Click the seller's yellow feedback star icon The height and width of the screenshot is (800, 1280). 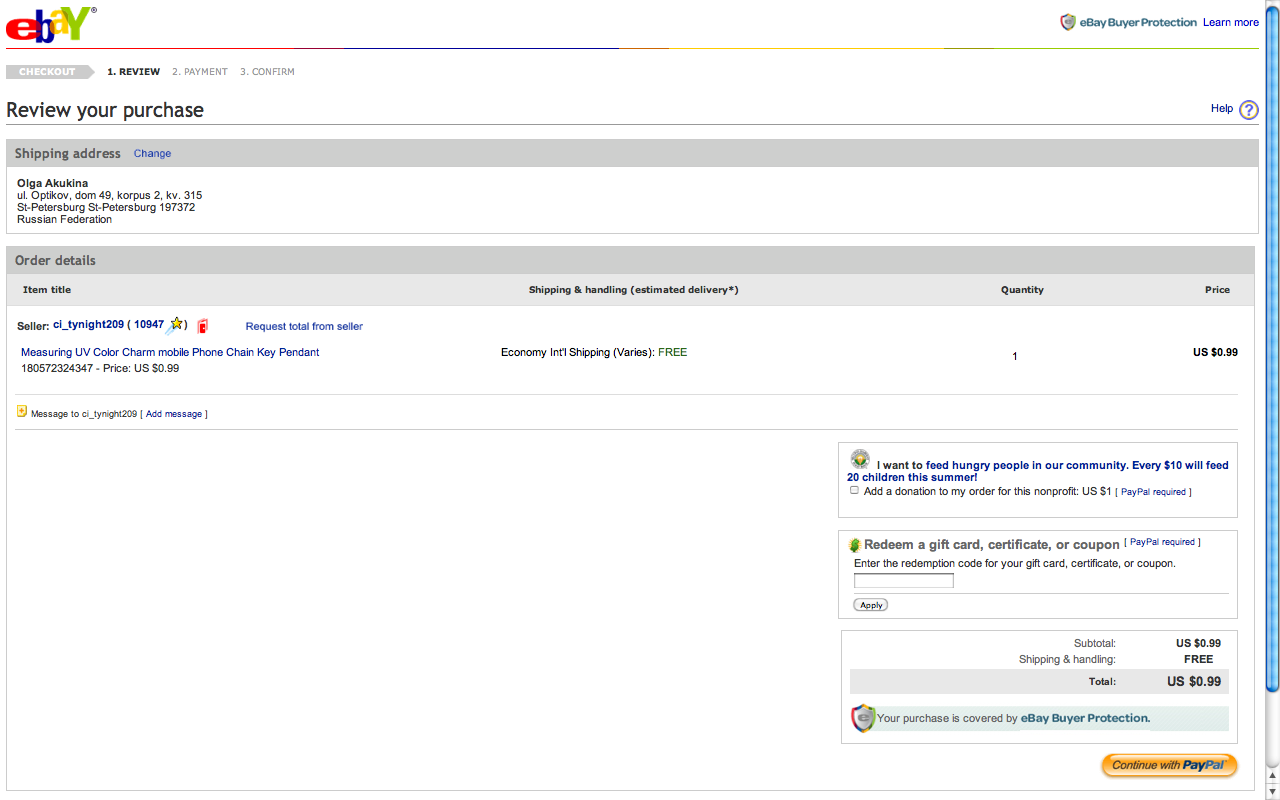coord(176,324)
